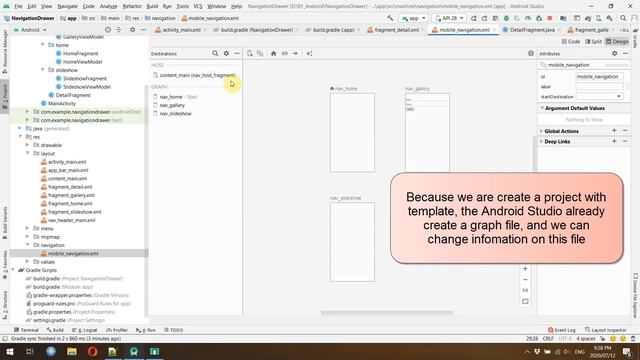Hide the Attributes panel with minus icon
640x360 pixels.
point(625,53)
